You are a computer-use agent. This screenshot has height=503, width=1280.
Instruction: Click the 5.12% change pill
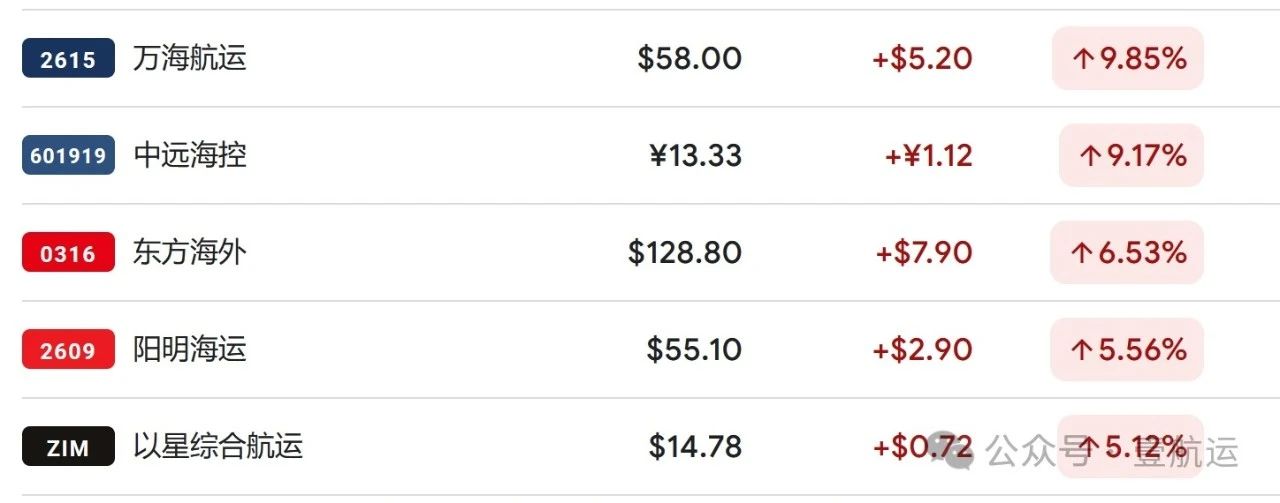1130,446
